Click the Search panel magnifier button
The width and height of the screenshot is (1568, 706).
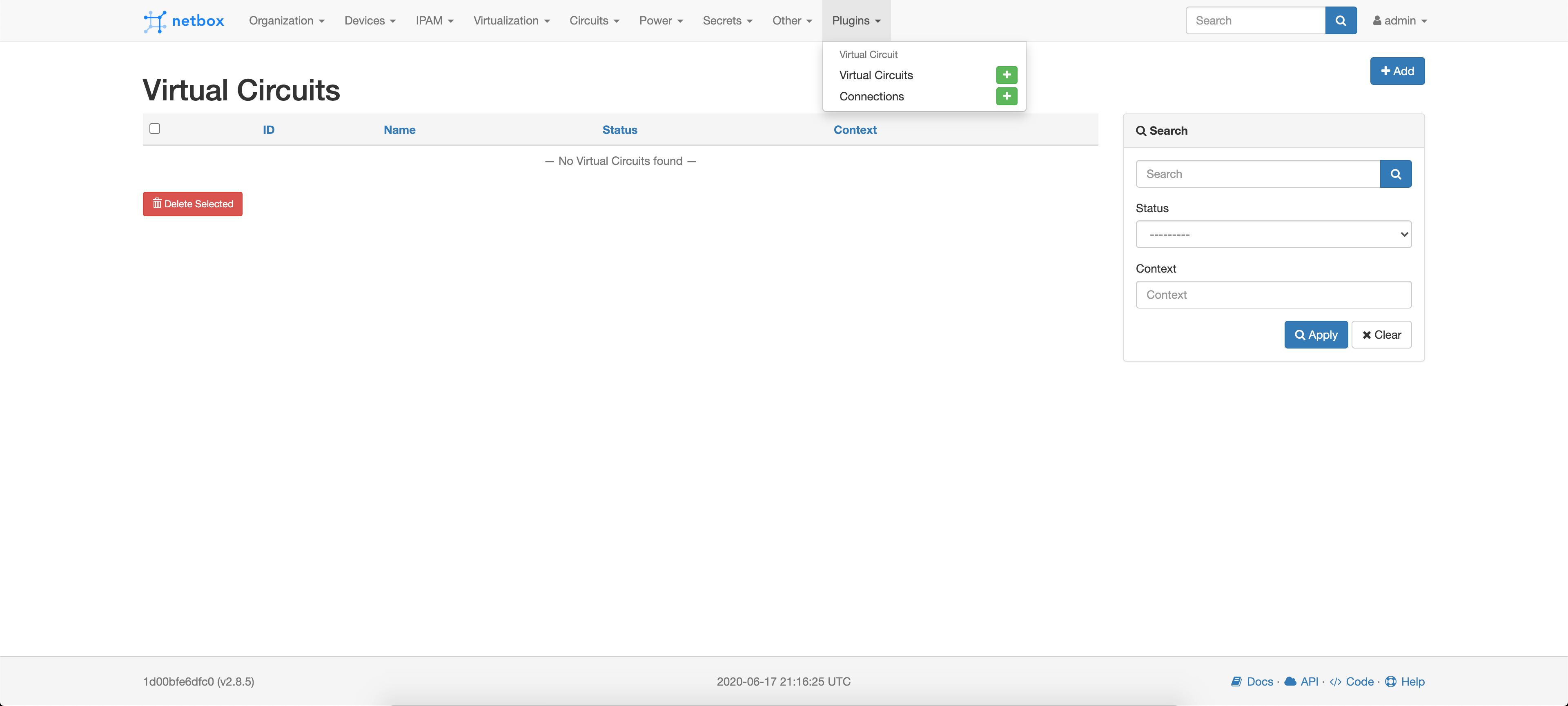click(x=1395, y=174)
